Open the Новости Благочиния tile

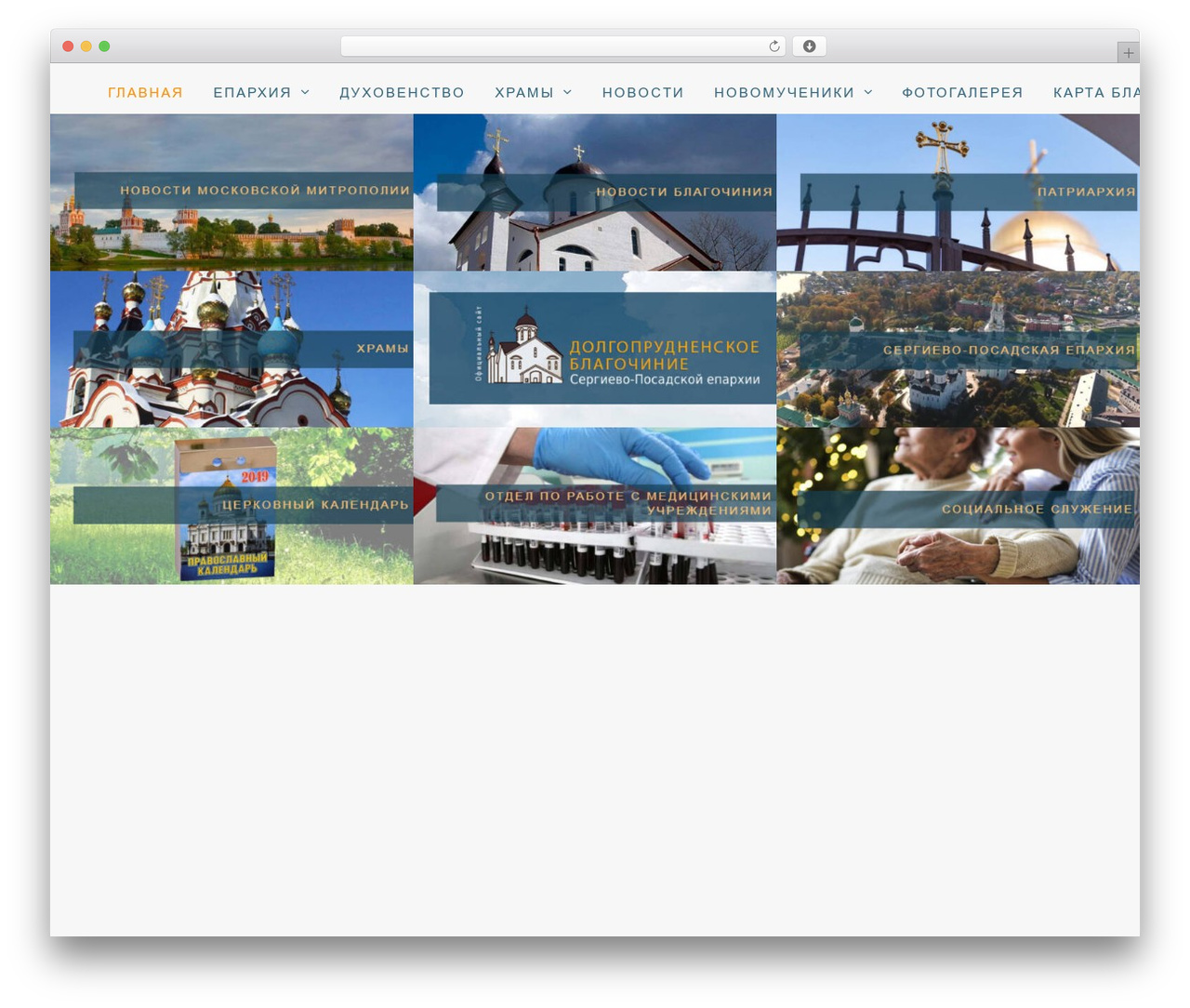click(595, 192)
